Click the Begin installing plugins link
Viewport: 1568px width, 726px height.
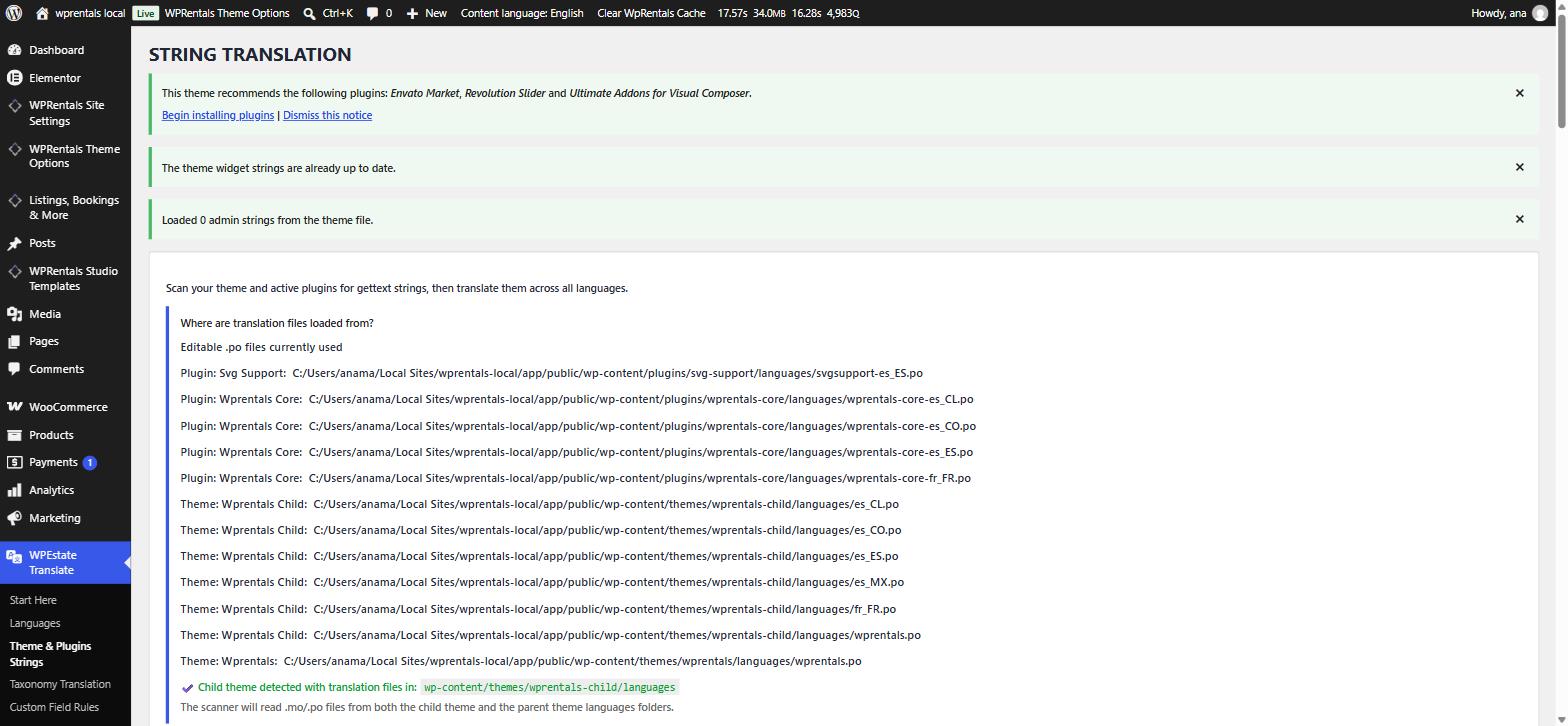pos(218,115)
